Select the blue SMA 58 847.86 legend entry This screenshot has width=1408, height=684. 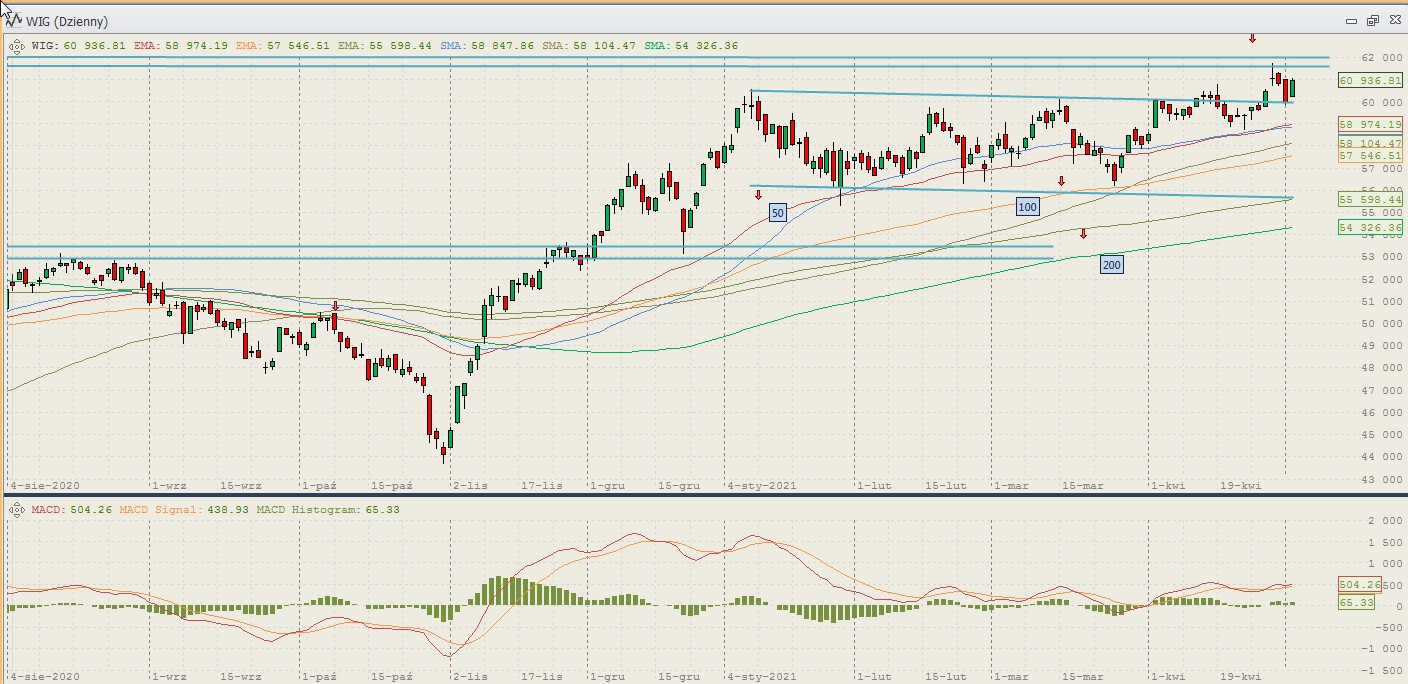point(488,45)
